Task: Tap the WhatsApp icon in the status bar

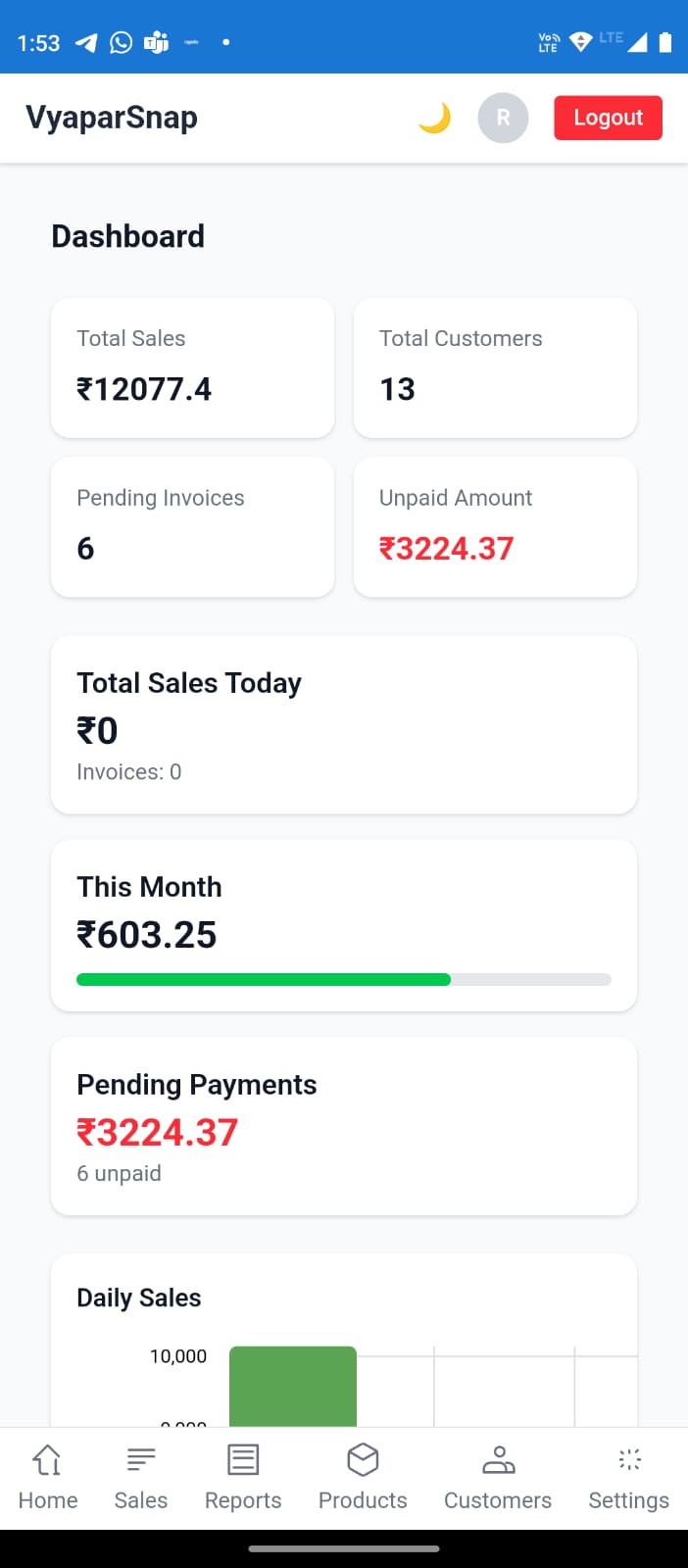Action: click(120, 41)
